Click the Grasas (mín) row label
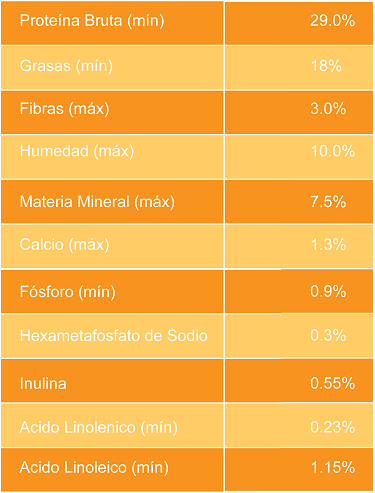The image size is (375, 493). coord(66,66)
